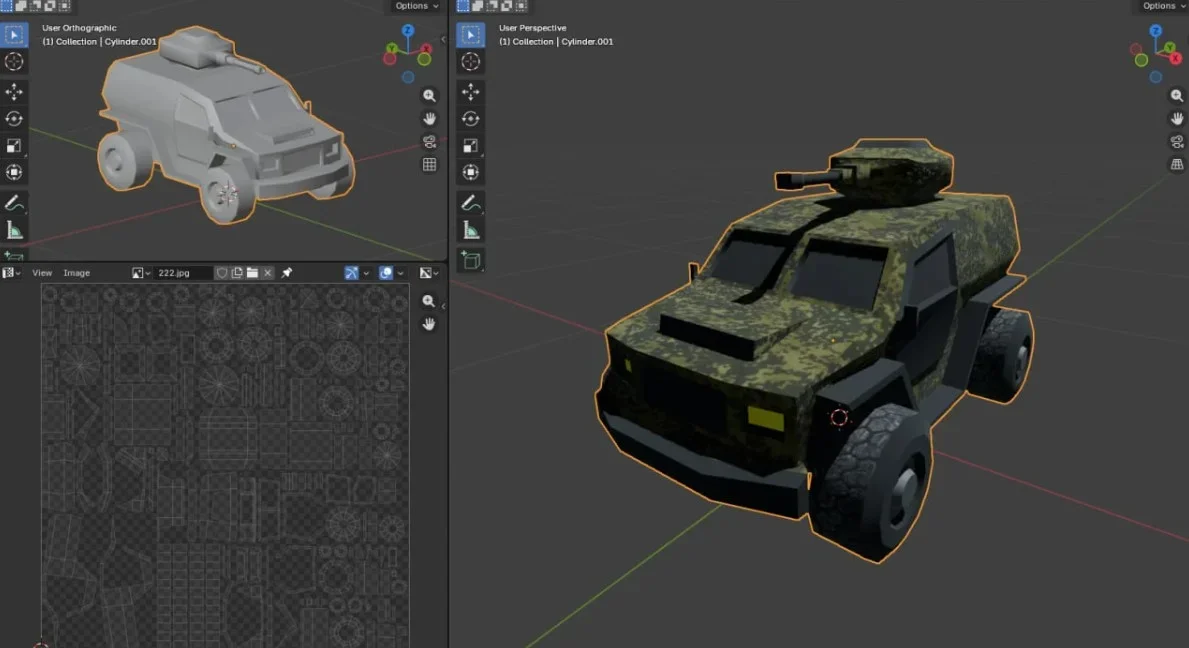
Task: Click the 222.jpg image name field
Action: tap(182, 273)
